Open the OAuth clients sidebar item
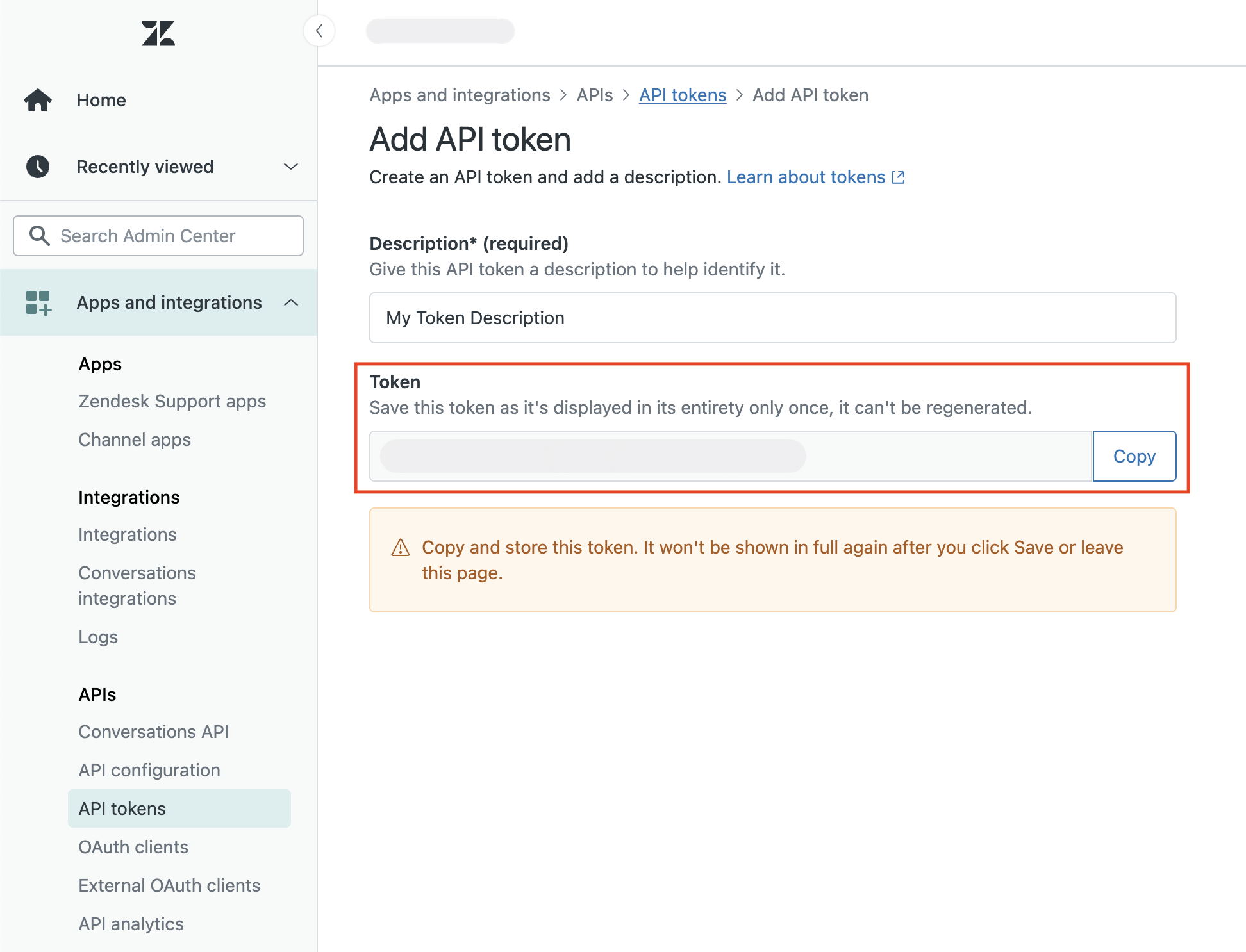 click(x=133, y=847)
